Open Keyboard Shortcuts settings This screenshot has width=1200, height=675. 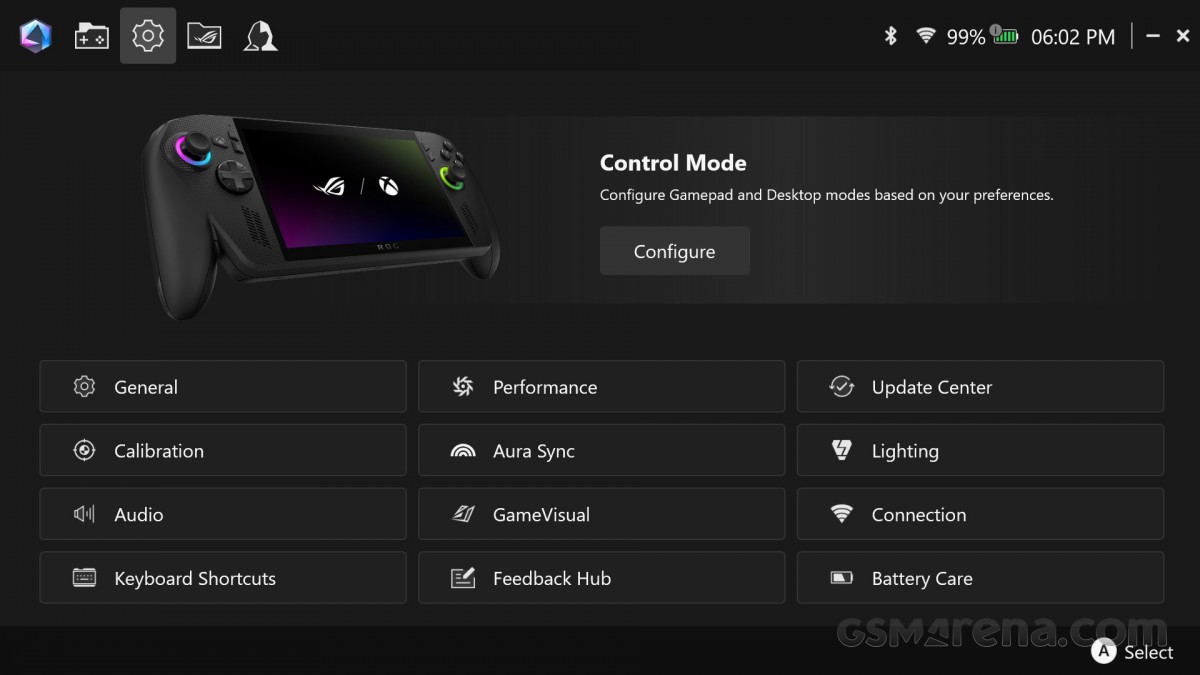coord(223,578)
